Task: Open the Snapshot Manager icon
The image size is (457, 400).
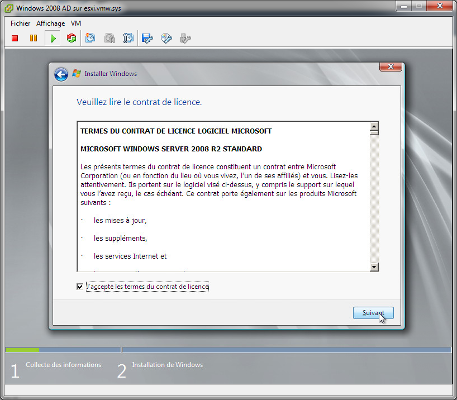Action: (128, 38)
